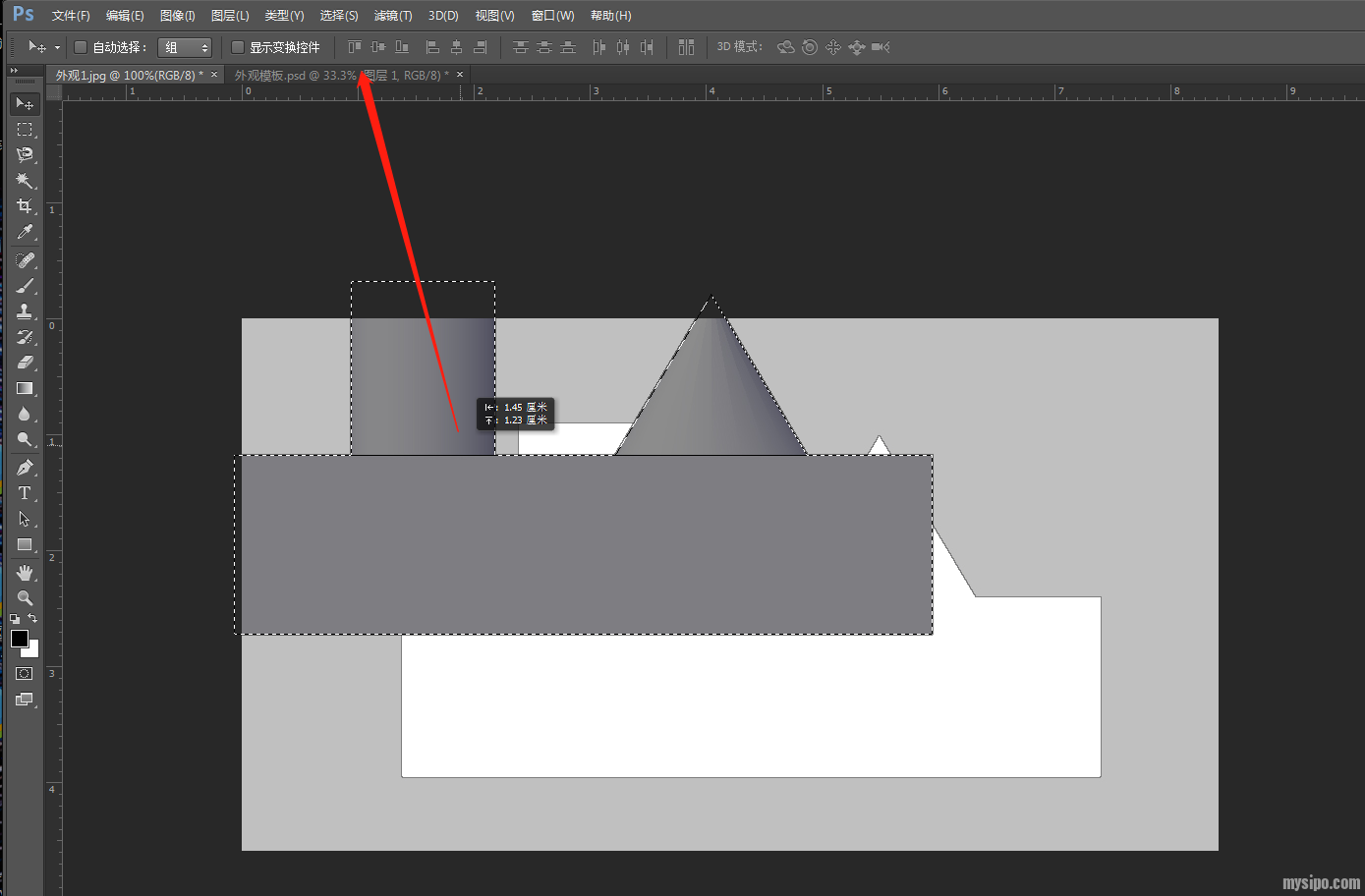Open the Move tool preset picker arrow
Screen dimensions: 1365x896
coord(57,47)
